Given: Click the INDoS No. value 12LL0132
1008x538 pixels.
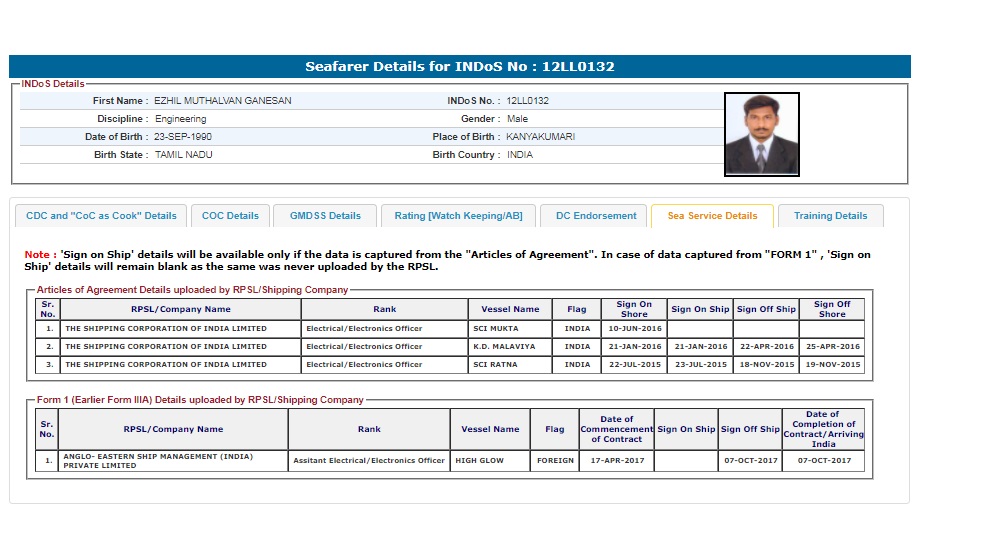Looking at the screenshot, I should point(527,101).
